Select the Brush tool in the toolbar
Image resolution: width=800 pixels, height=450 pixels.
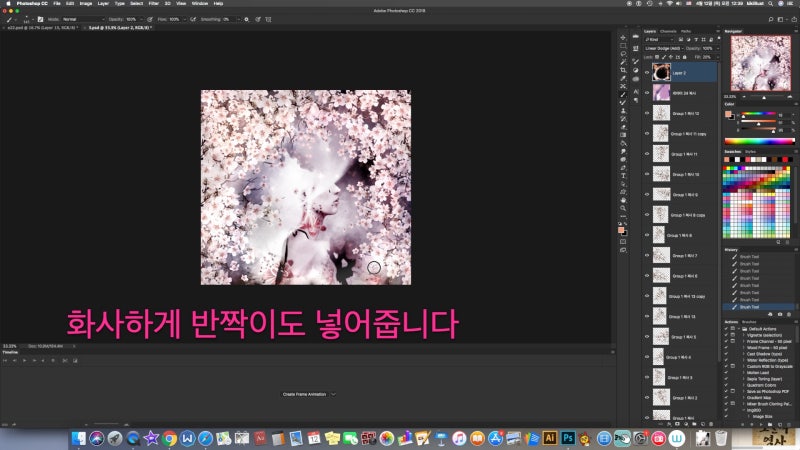(623, 94)
